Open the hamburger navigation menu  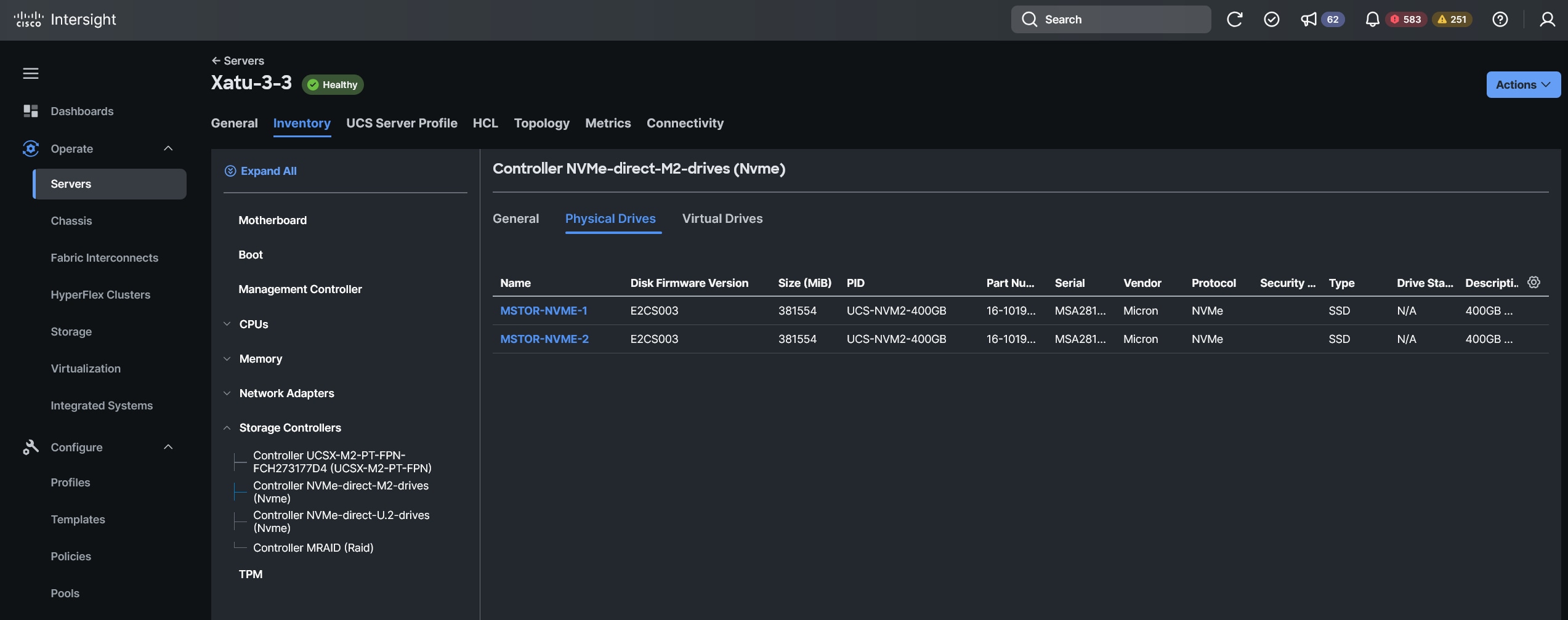31,73
